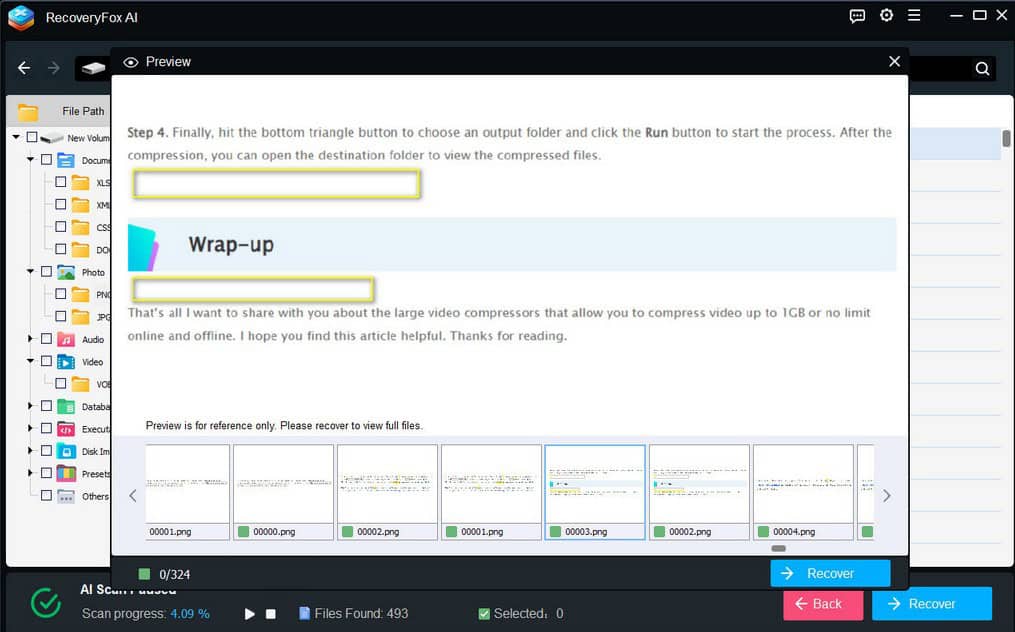Image resolution: width=1015 pixels, height=632 pixels.
Task: Open the hamburger menu in title bar
Action: click(x=914, y=16)
